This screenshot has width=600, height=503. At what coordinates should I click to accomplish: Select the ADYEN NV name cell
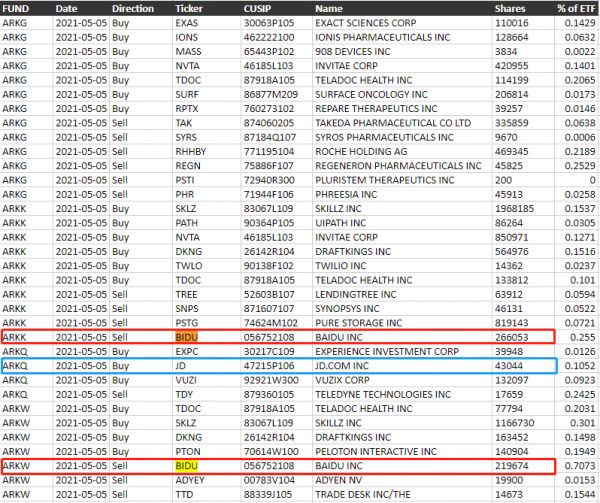click(x=343, y=481)
